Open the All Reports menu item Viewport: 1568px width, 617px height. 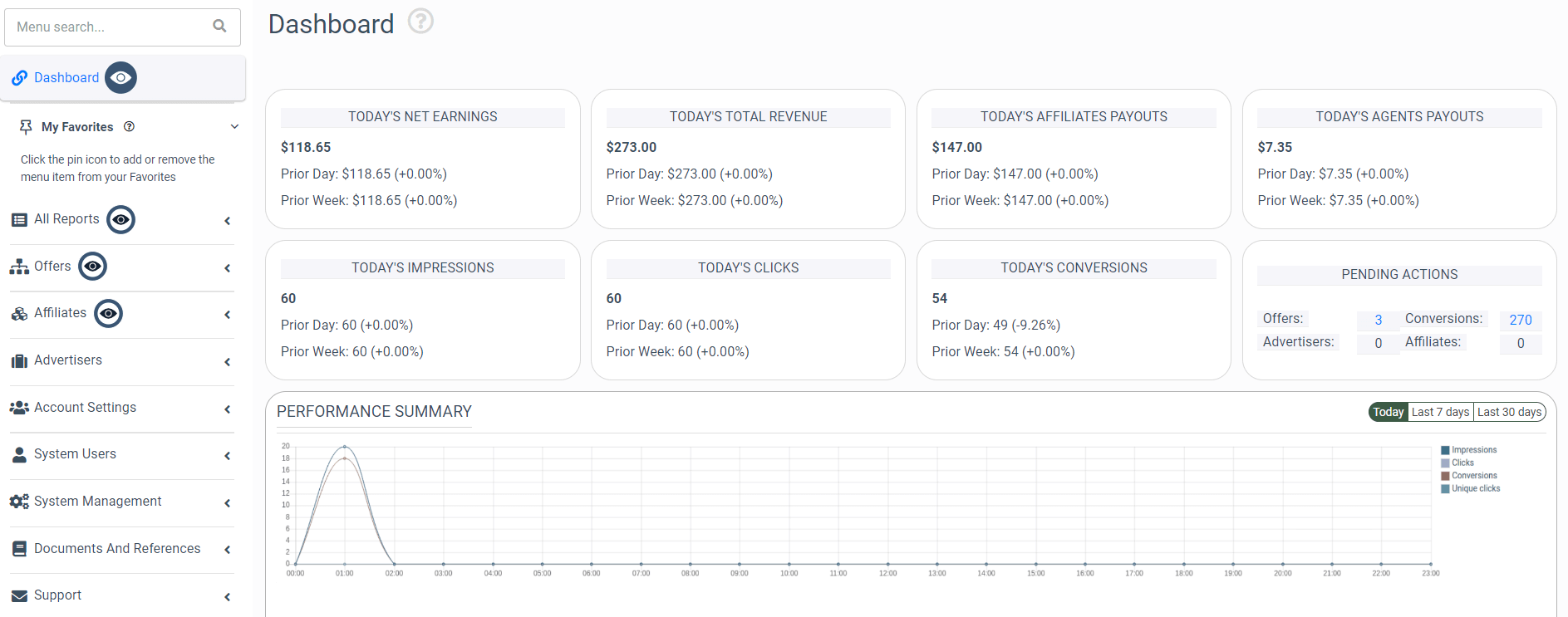66,219
